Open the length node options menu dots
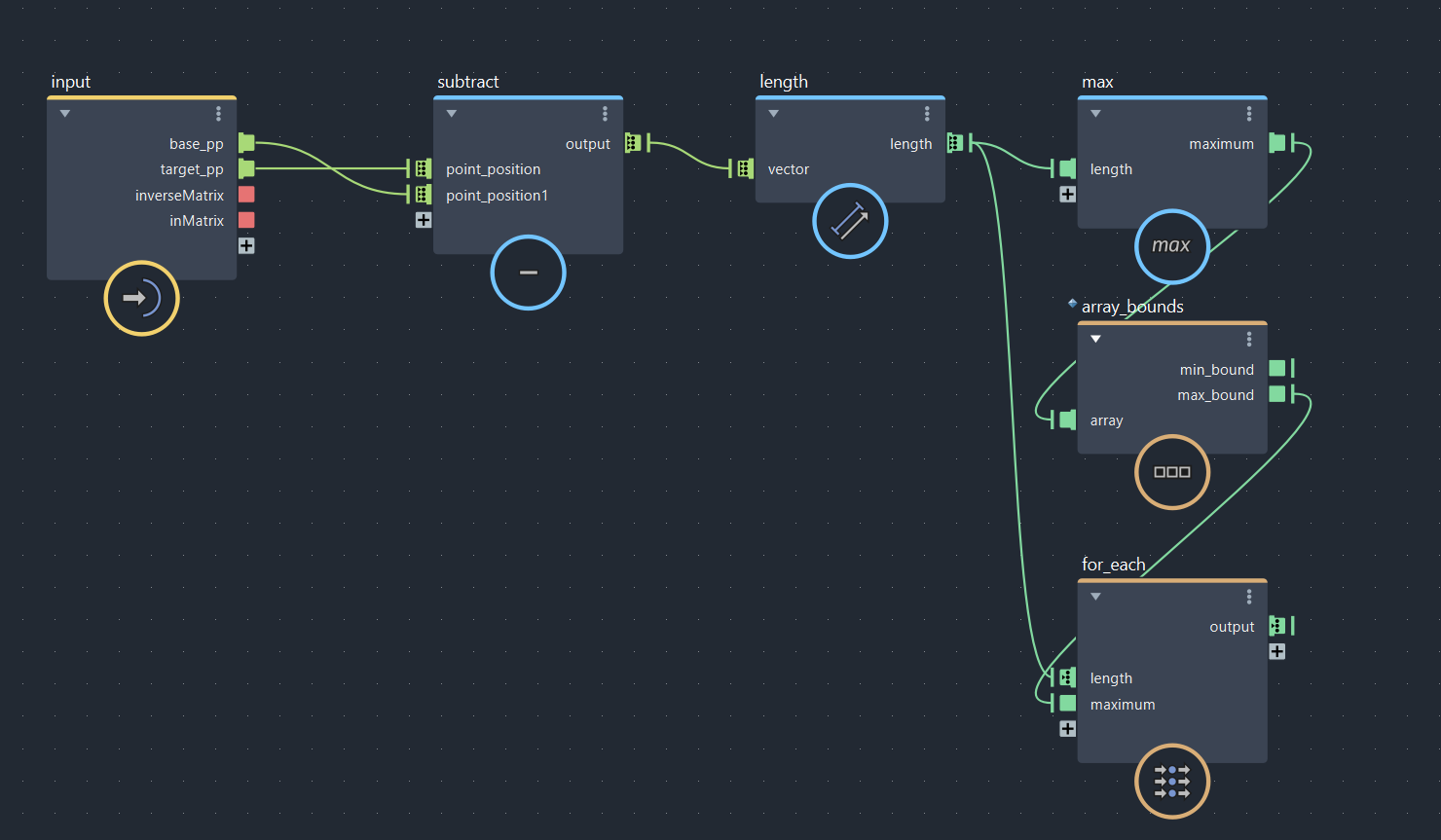Viewport: 1441px width, 840px height. (927, 114)
